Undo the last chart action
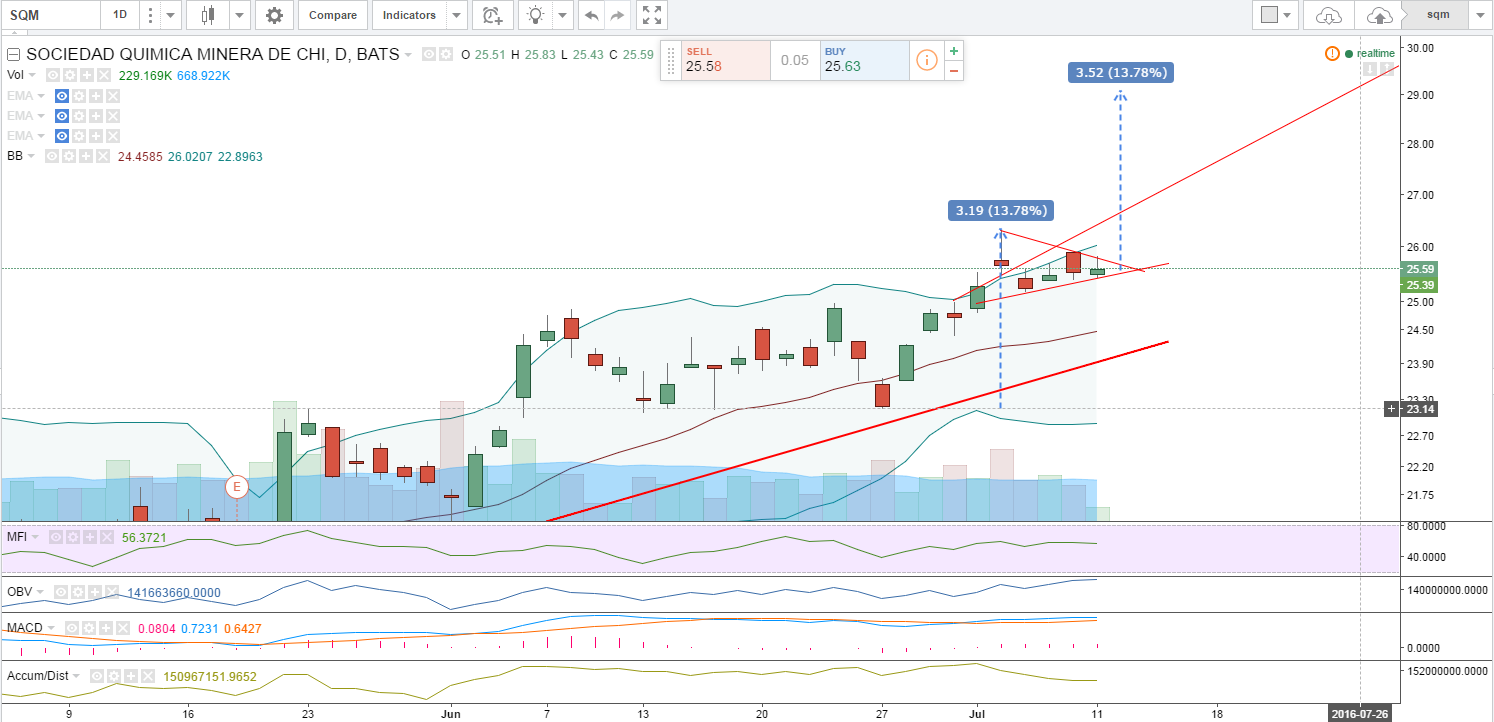 (592, 15)
